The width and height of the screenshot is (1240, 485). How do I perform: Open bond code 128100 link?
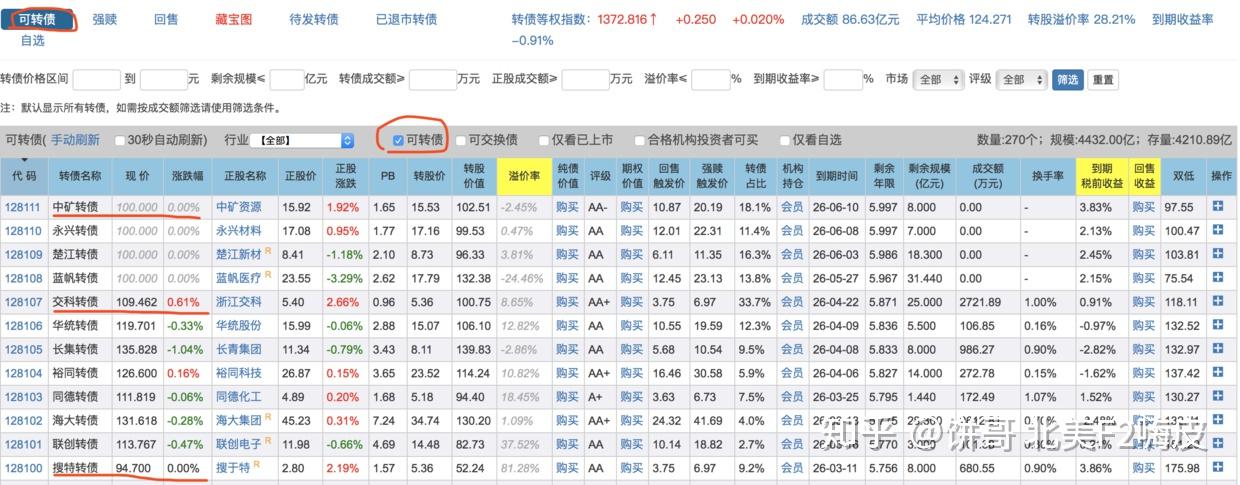tap(23, 467)
